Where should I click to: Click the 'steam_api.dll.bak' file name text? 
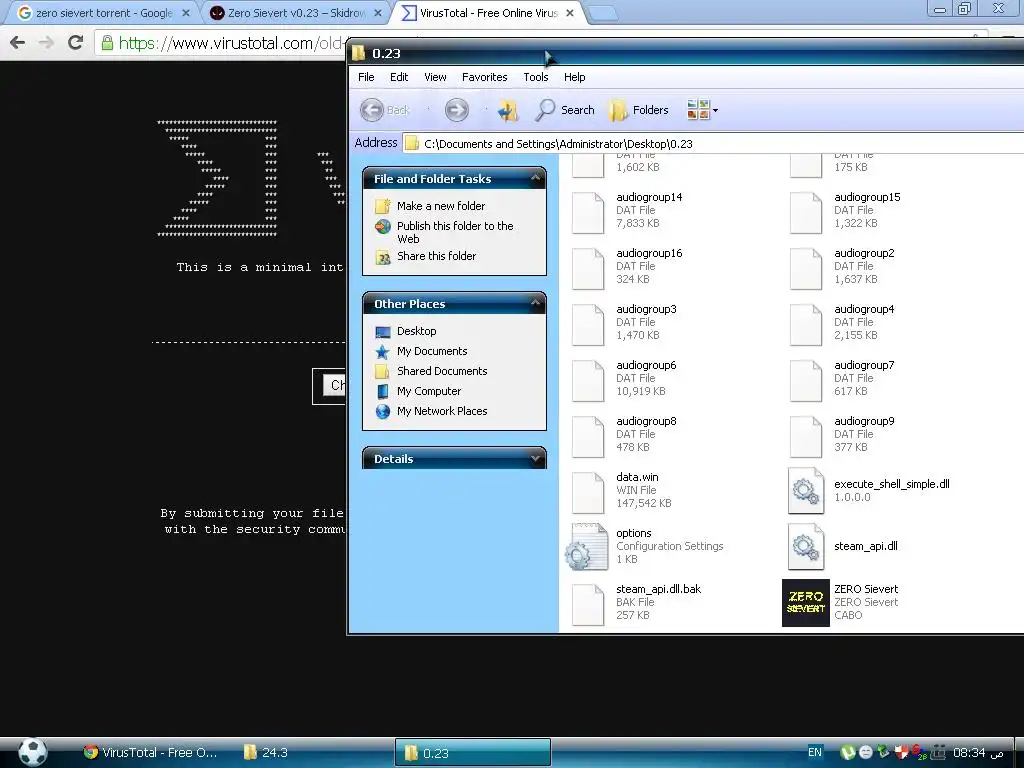click(658, 589)
